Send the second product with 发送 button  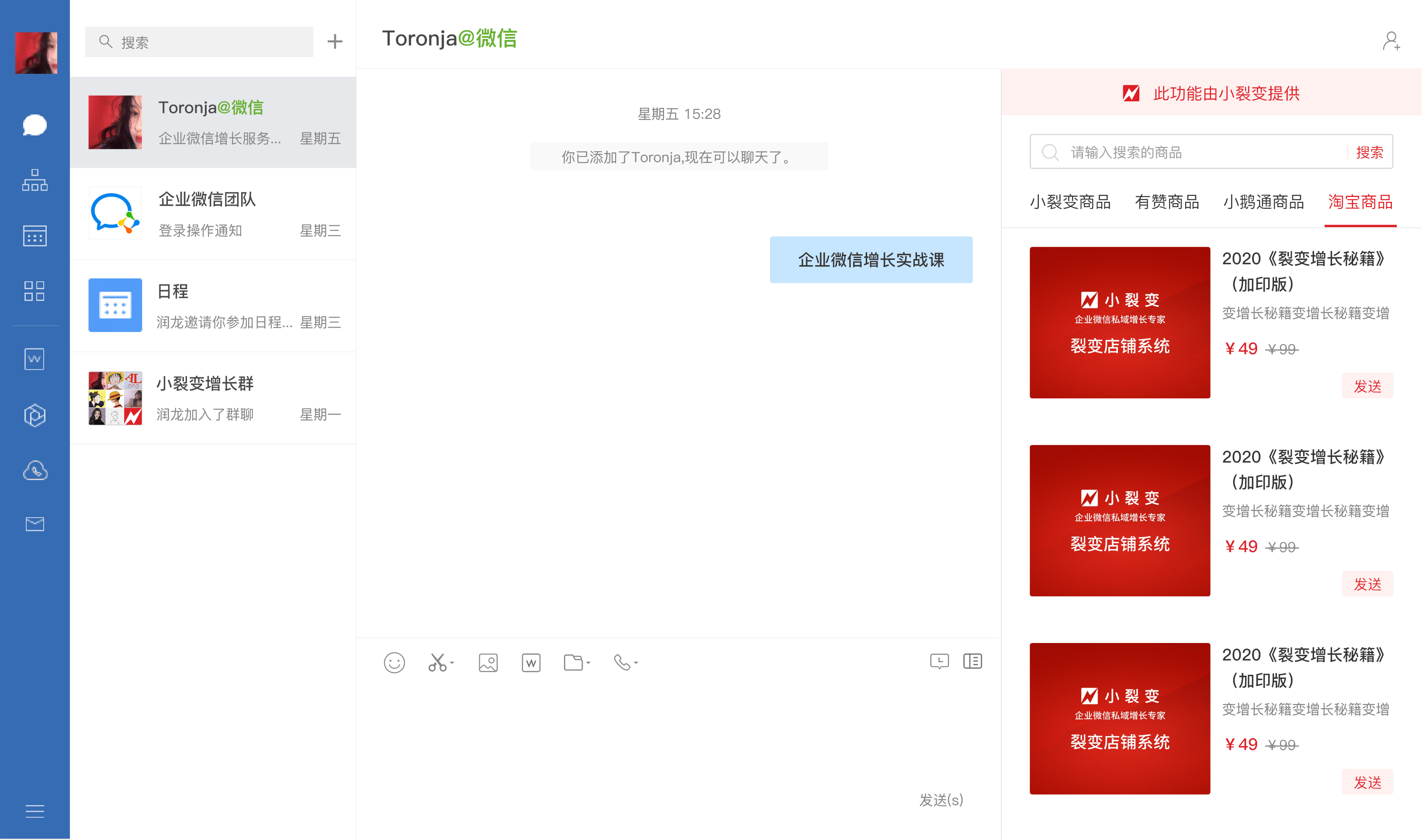(1368, 584)
